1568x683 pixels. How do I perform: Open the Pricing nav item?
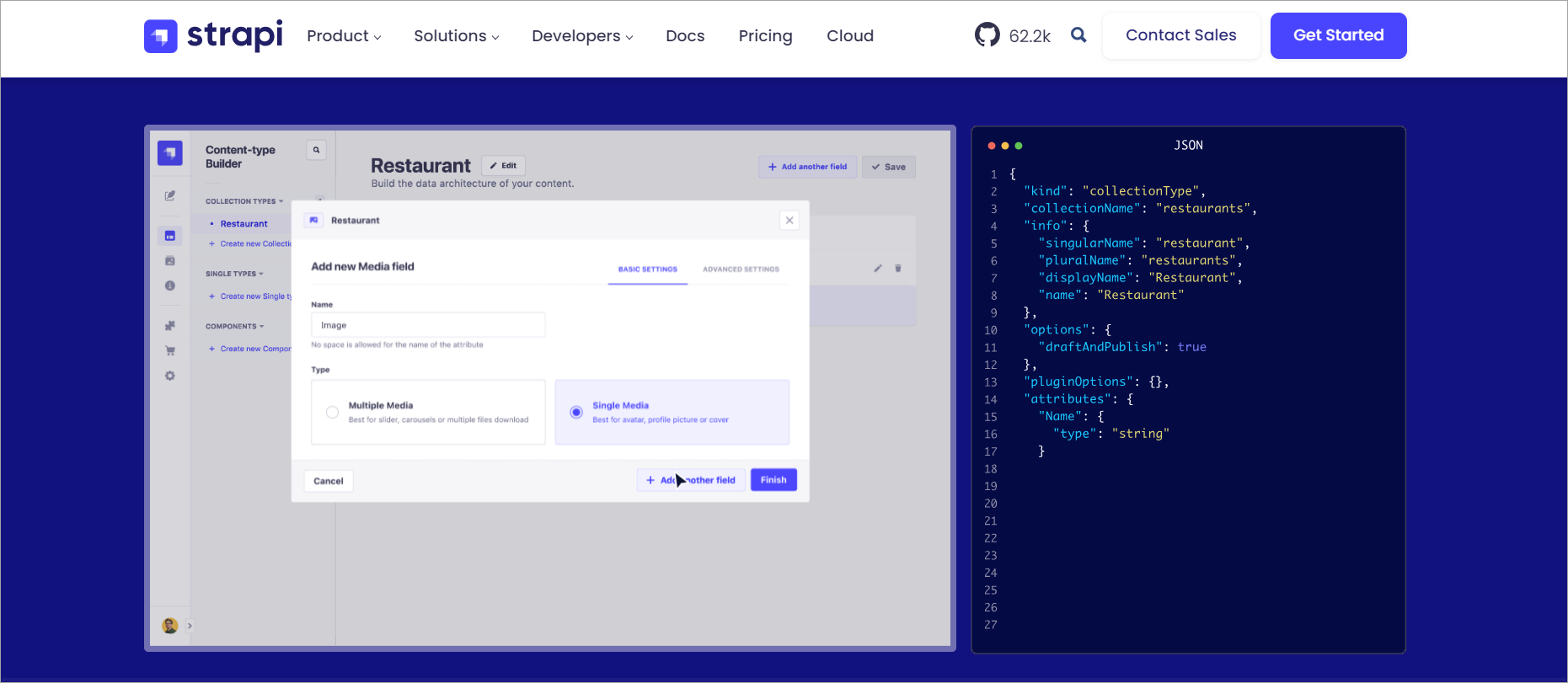(x=765, y=36)
